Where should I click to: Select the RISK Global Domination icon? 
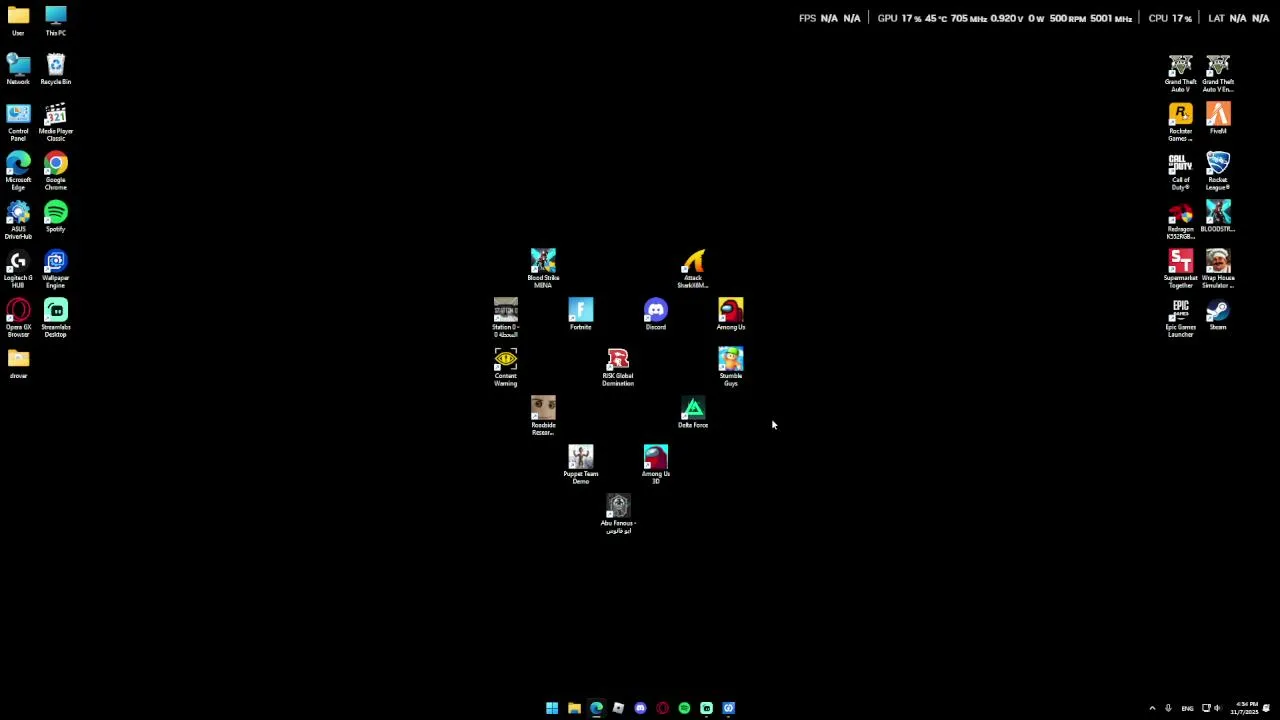point(618,367)
